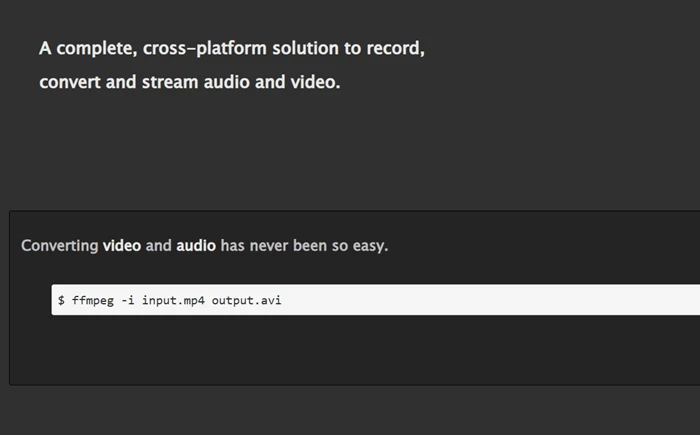
Task: Click the '$' prompt symbol
Action: [x=61, y=300]
